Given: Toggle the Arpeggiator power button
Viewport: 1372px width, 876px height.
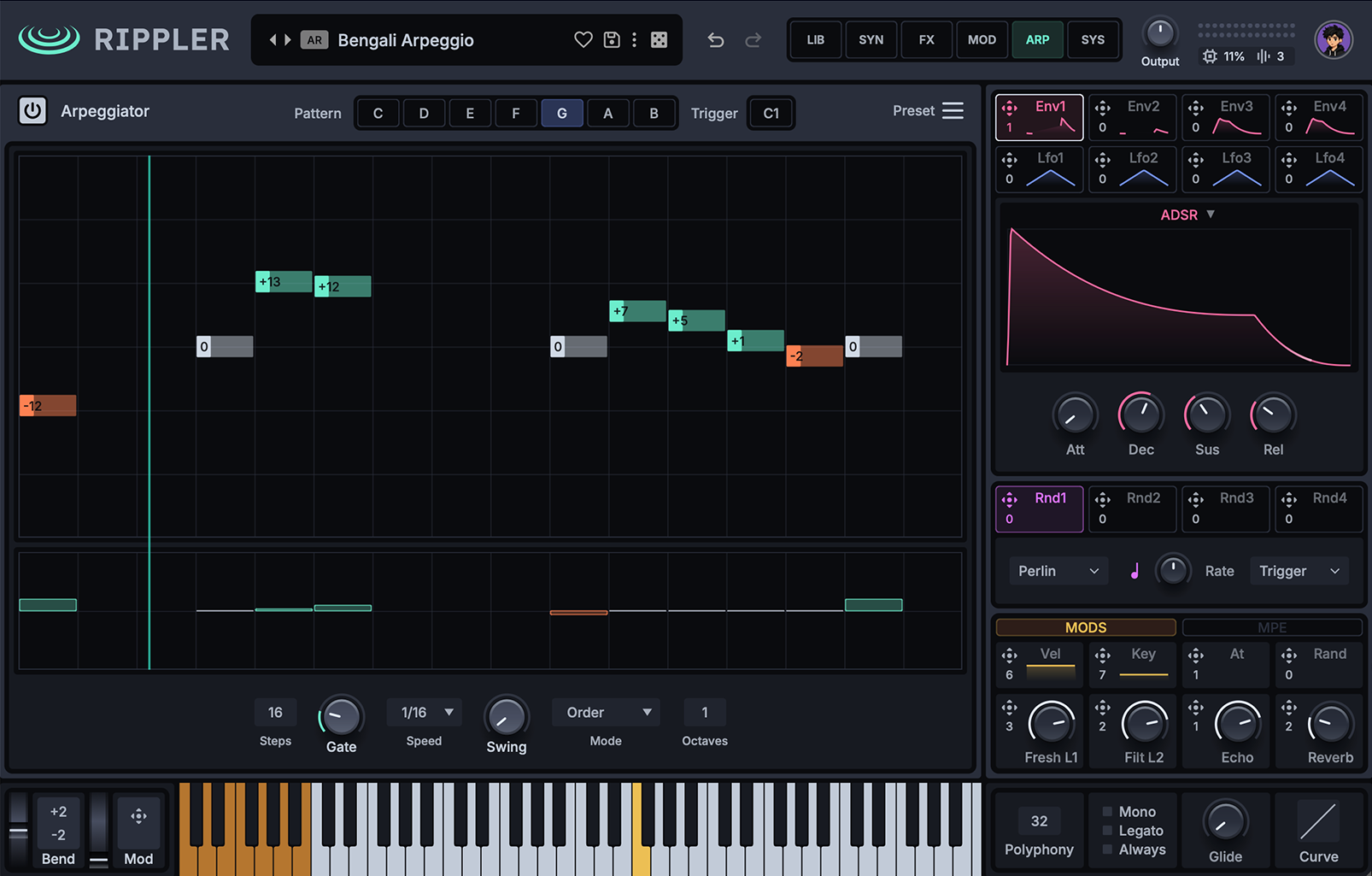Looking at the screenshot, I should tap(32, 111).
